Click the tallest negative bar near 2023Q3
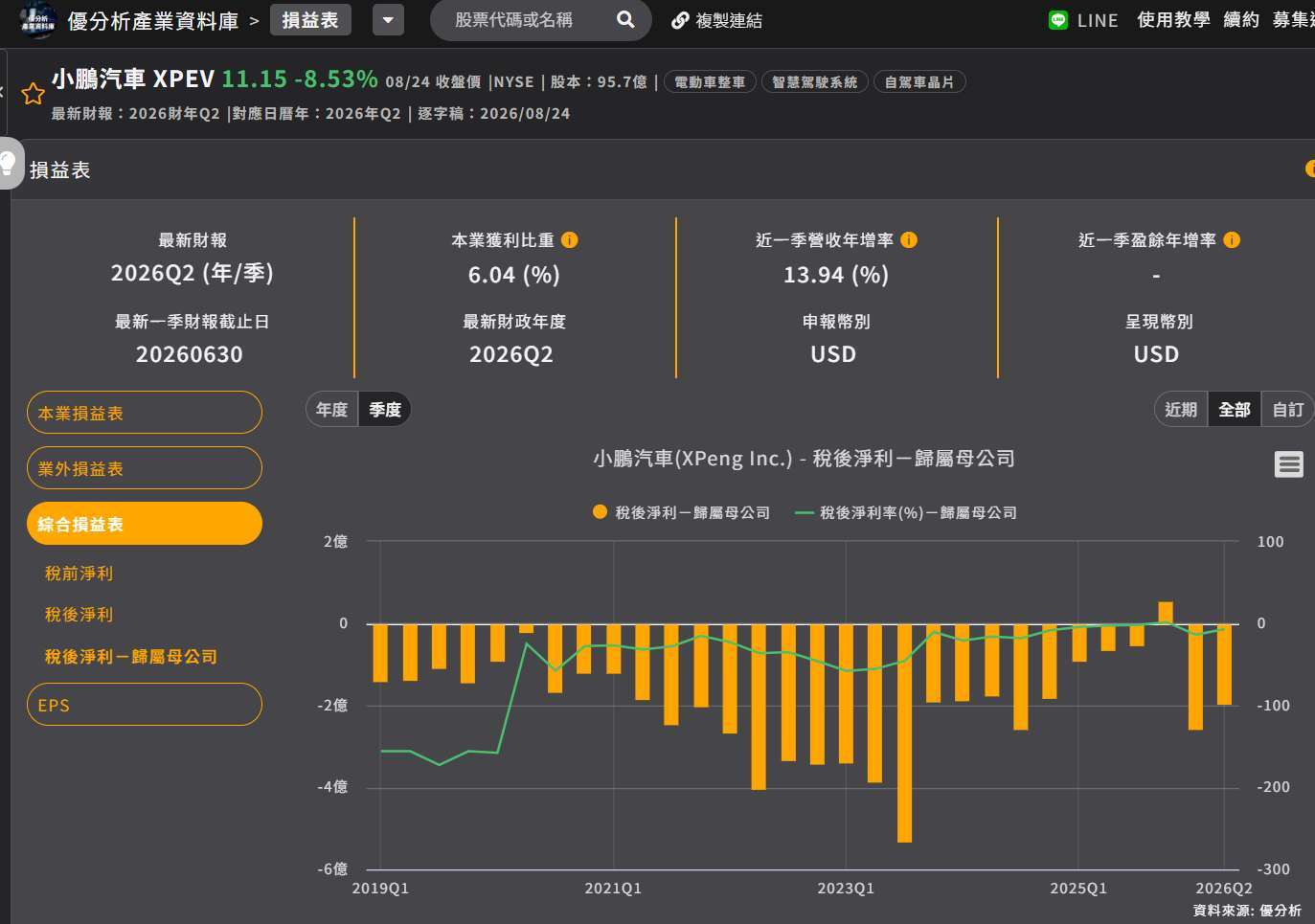The height and width of the screenshot is (924, 1315). (904, 732)
